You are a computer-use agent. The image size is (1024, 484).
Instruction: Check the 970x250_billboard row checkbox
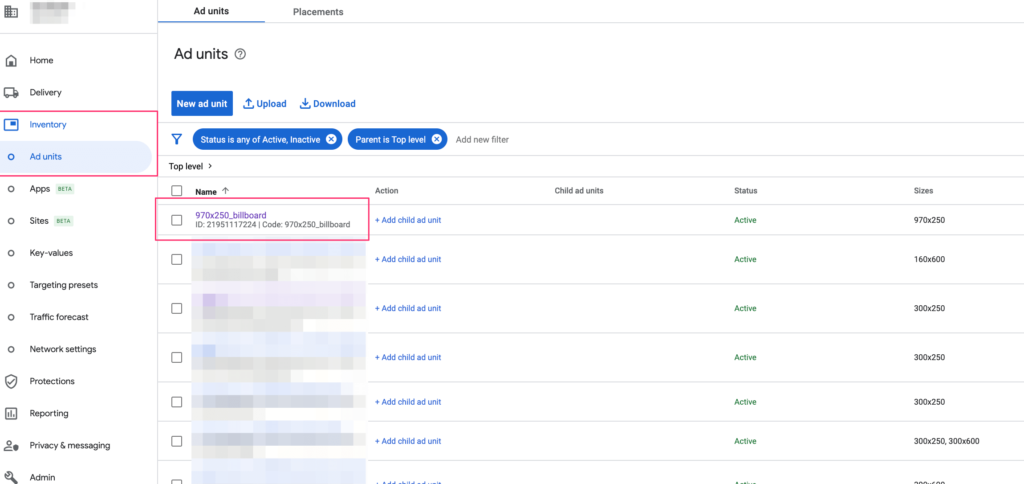[x=176, y=220]
